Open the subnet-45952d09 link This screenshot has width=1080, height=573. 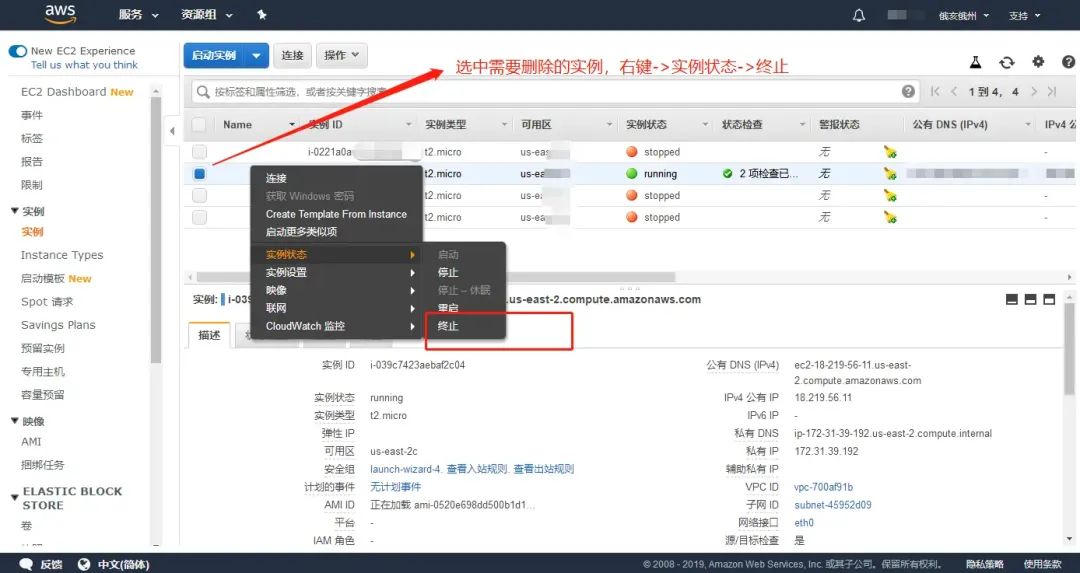(833, 505)
